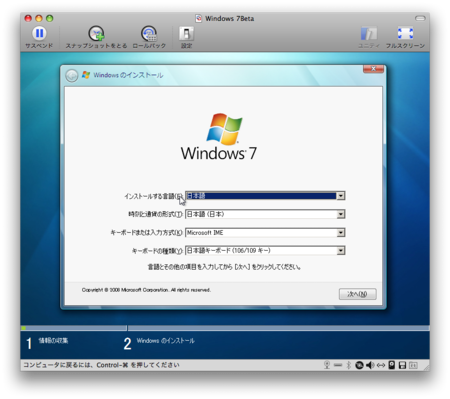450x399 pixels.
Task: Click the shared folders icon in the status bar
Action: coord(413,365)
